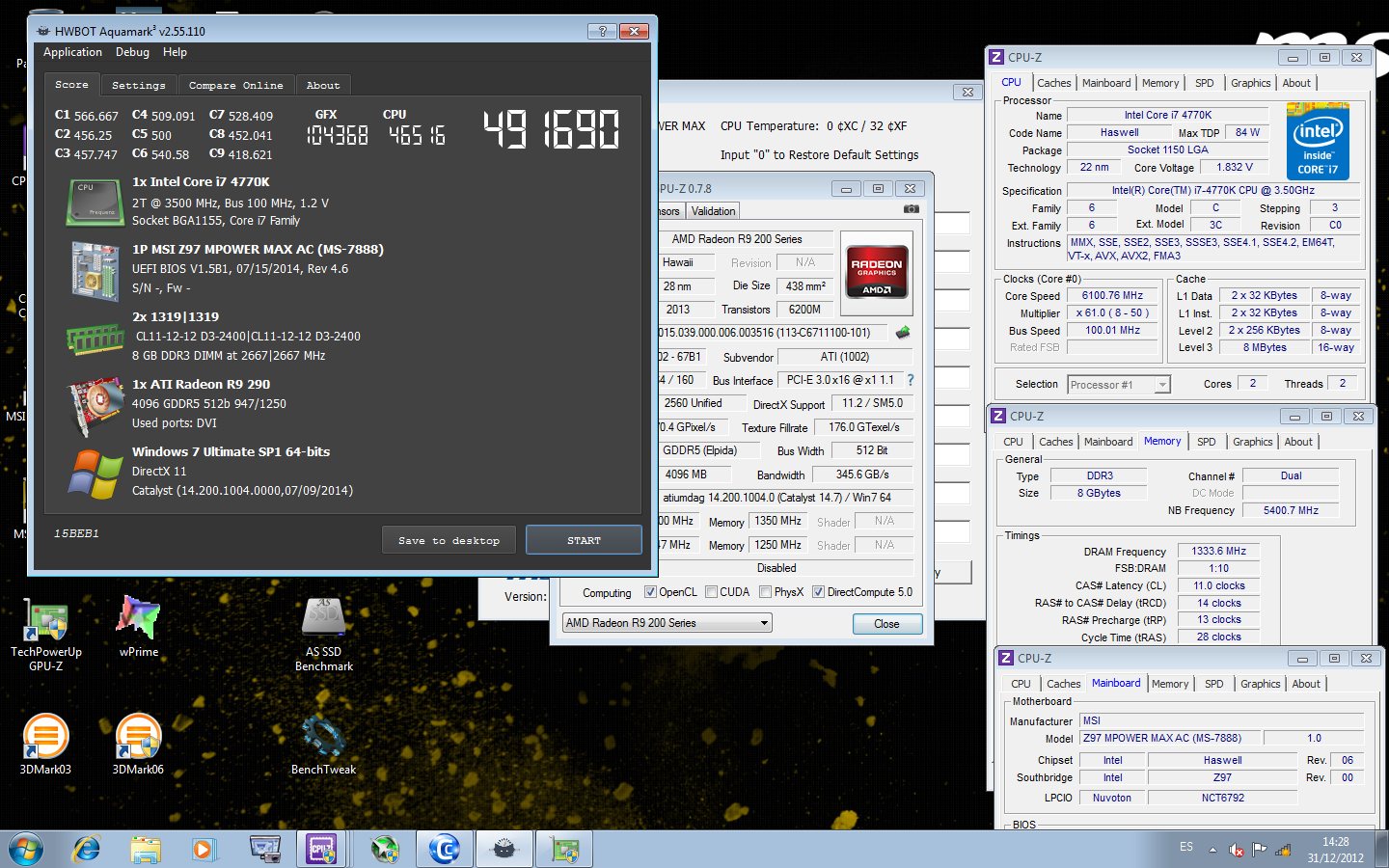Click the DRAM Frequency 1333.6 MHz value
This screenshot has width=1389, height=868.
(1219, 552)
